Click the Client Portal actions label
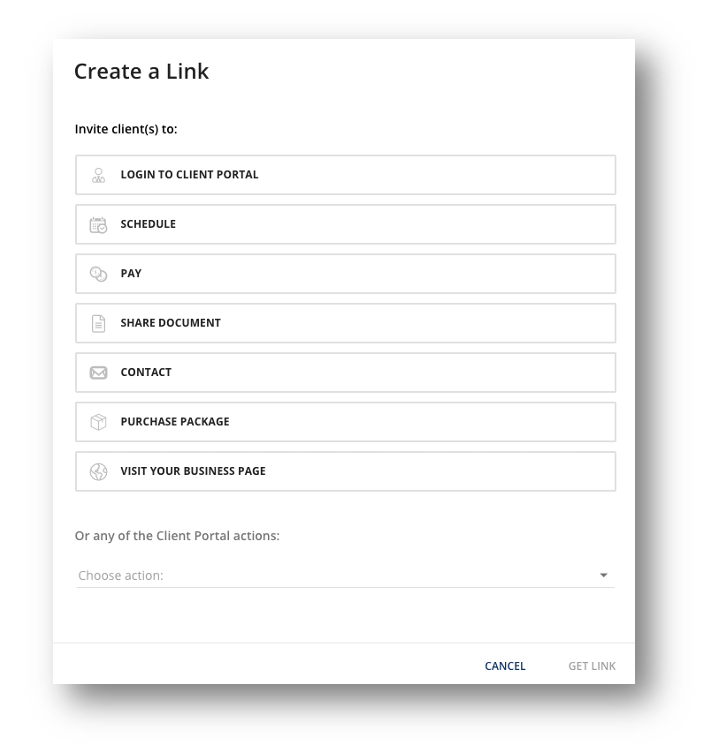The width and height of the screenshot is (722, 748). coord(177,536)
